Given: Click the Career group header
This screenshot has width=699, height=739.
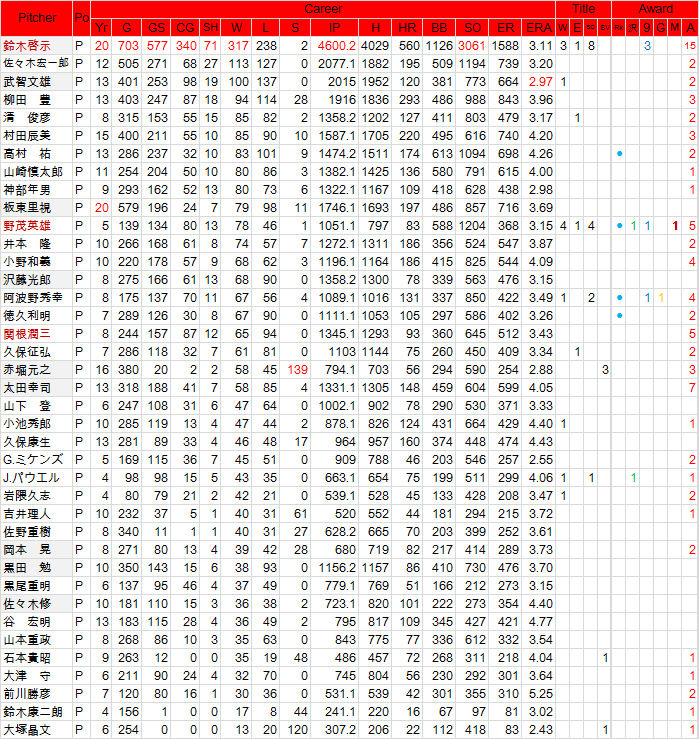Looking at the screenshot, I should click(x=323, y=9).
